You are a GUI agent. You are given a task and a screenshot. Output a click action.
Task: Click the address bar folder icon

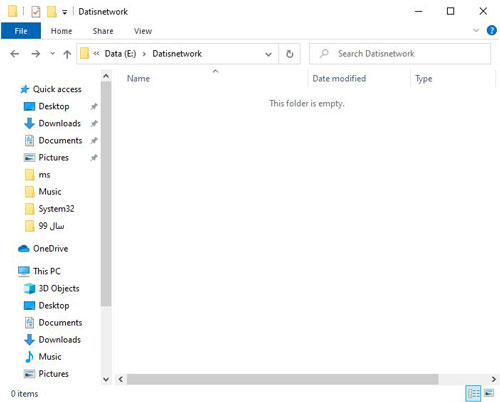click(x=85, y=53)
